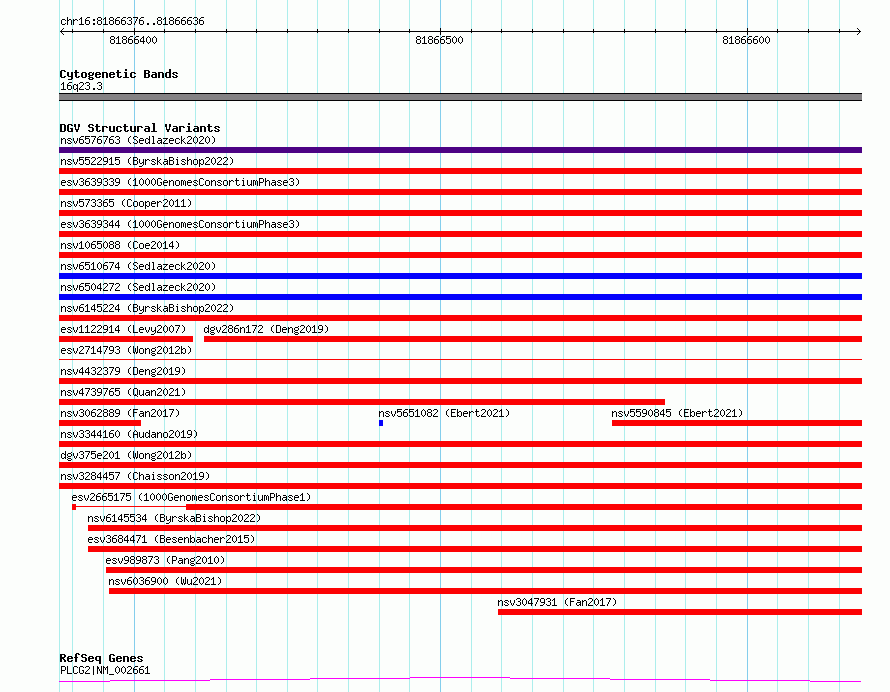
Task: Click the blue nsv6510674 variant bar
Action: (x=460, y=276)
